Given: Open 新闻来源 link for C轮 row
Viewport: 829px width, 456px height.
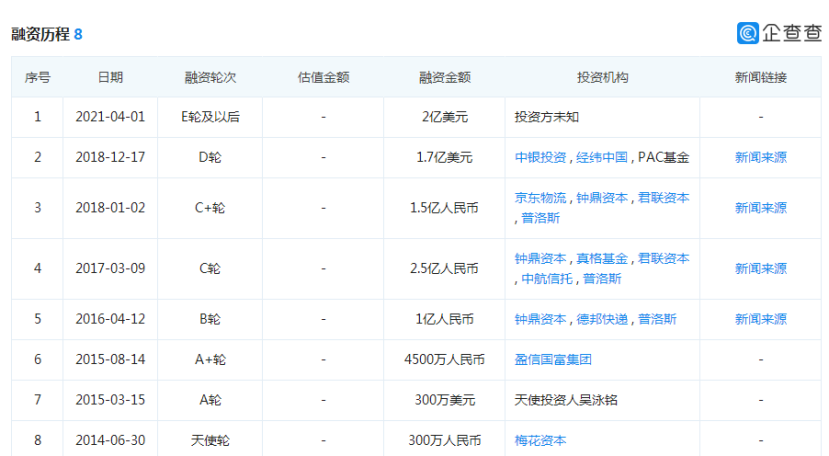Looking at the screenshot, I should click(761, 269).
